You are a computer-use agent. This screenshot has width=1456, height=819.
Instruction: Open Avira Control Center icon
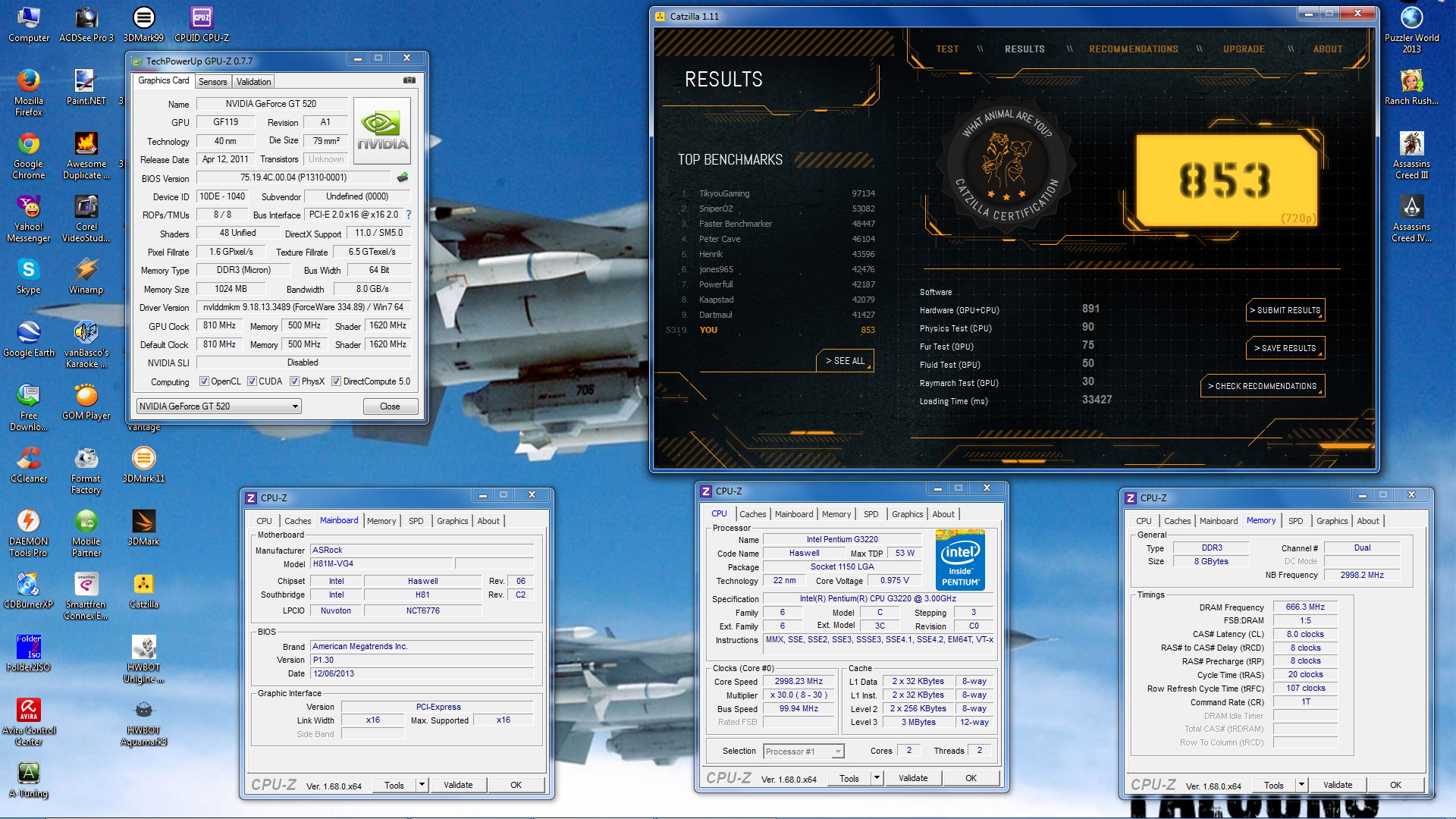(28, 722)
